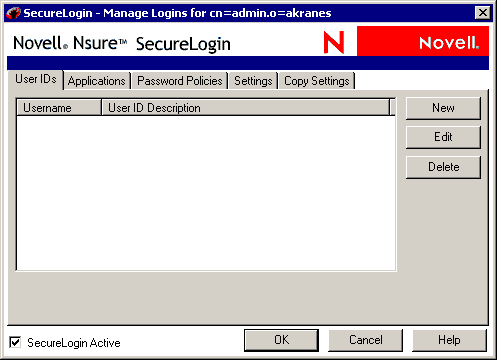Click the red Novell N logo

tap(334, 42)
